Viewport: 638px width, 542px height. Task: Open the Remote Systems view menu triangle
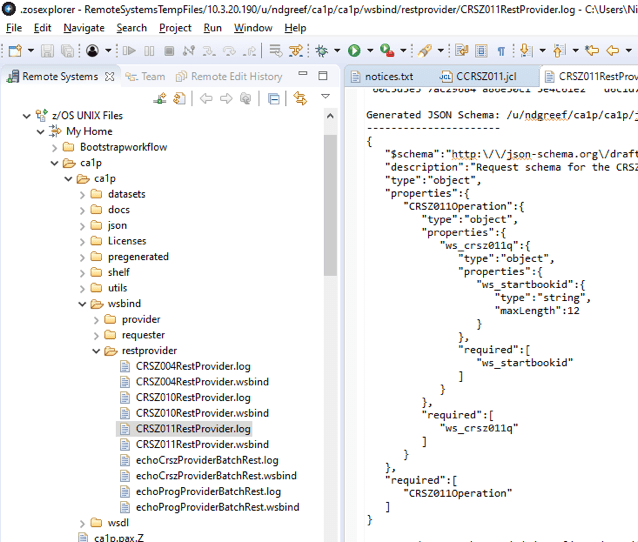pos(325,96)
